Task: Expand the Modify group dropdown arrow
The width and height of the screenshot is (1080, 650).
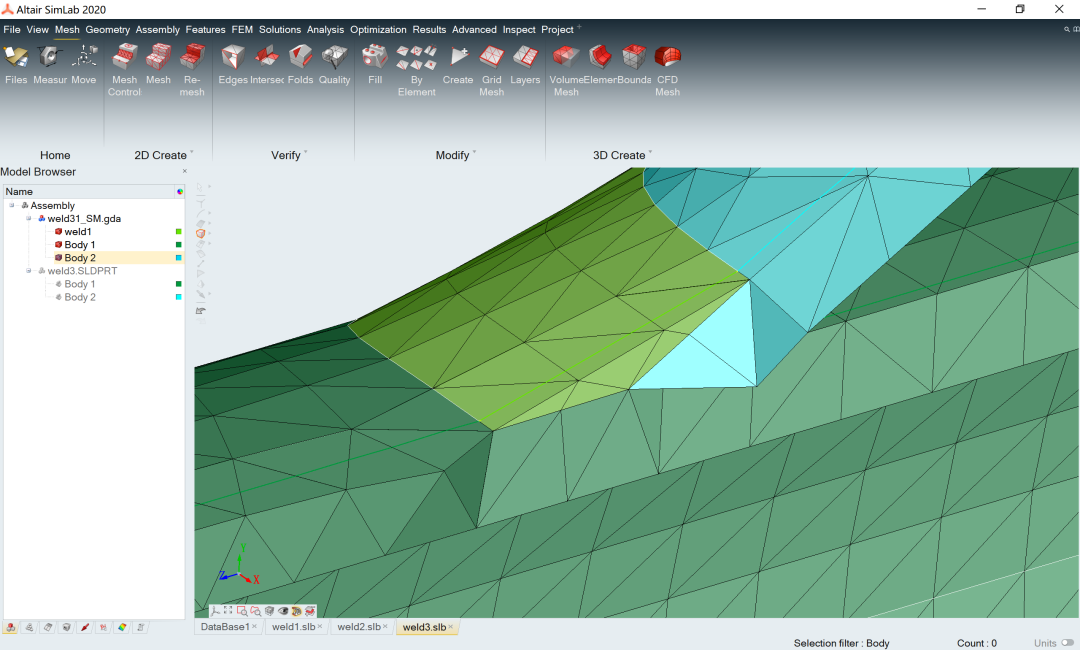Action: point(474,152)
